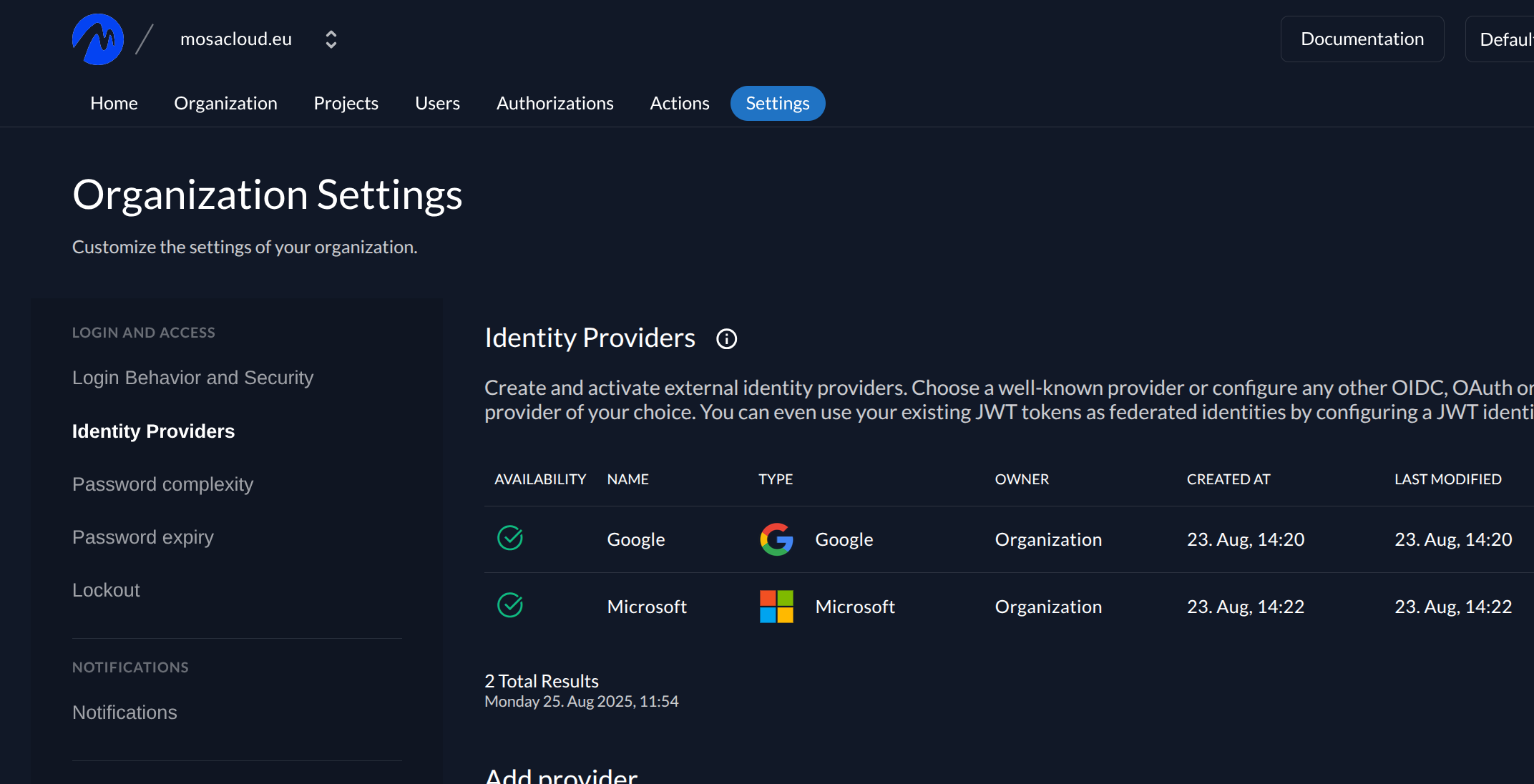This screenshot has height=784, width=1534.
Task: Click the Google provider name cell
Action: 636,539
